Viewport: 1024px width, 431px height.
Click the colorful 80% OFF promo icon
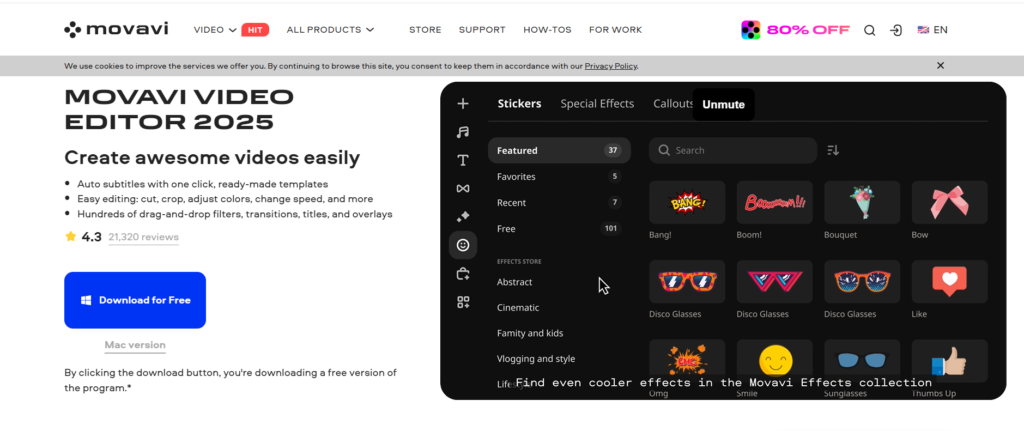click(x=751, y=30)
